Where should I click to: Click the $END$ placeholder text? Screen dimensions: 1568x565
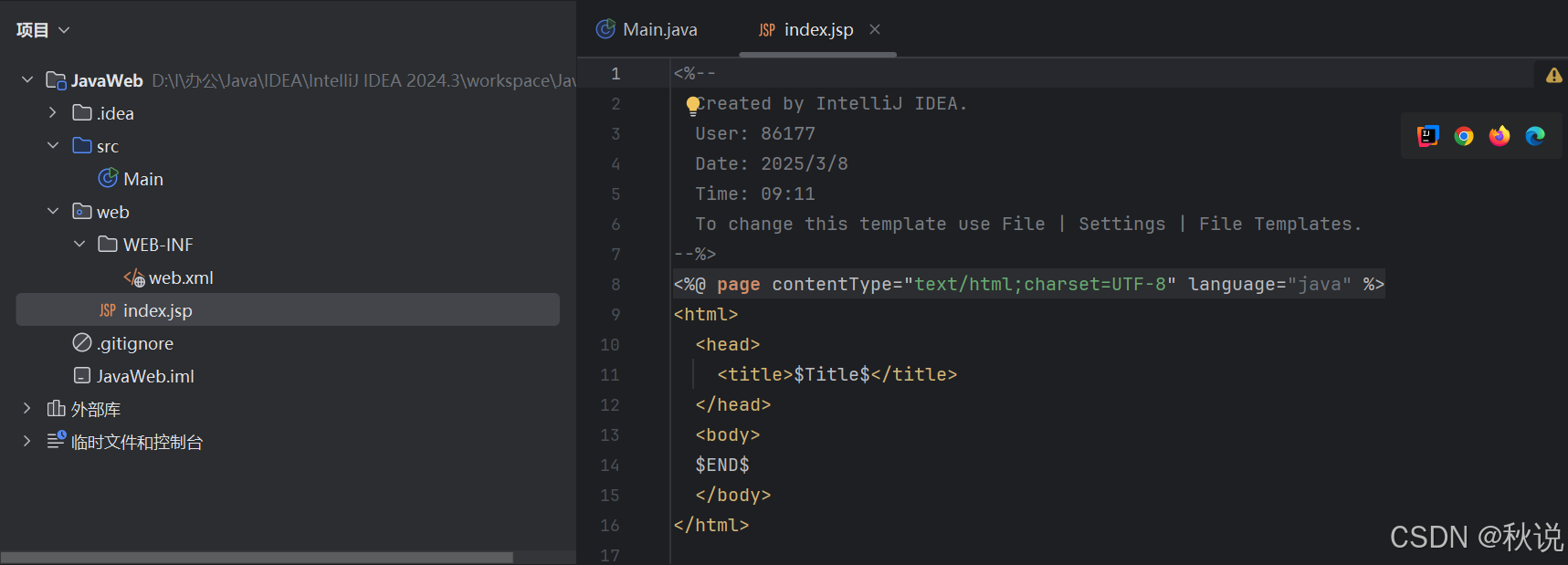[x=722, y=465]
